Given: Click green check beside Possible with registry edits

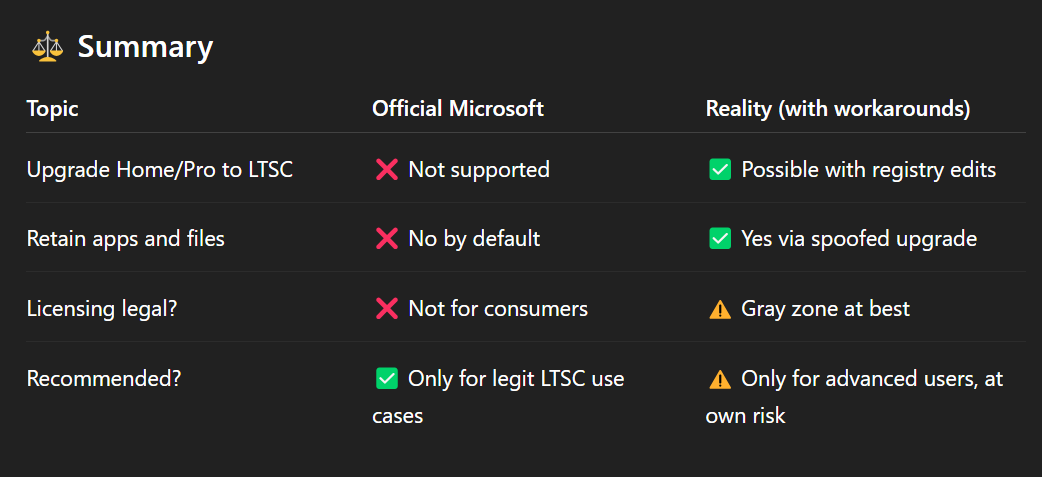Looking at the screenshot, I should click(720, 170).
